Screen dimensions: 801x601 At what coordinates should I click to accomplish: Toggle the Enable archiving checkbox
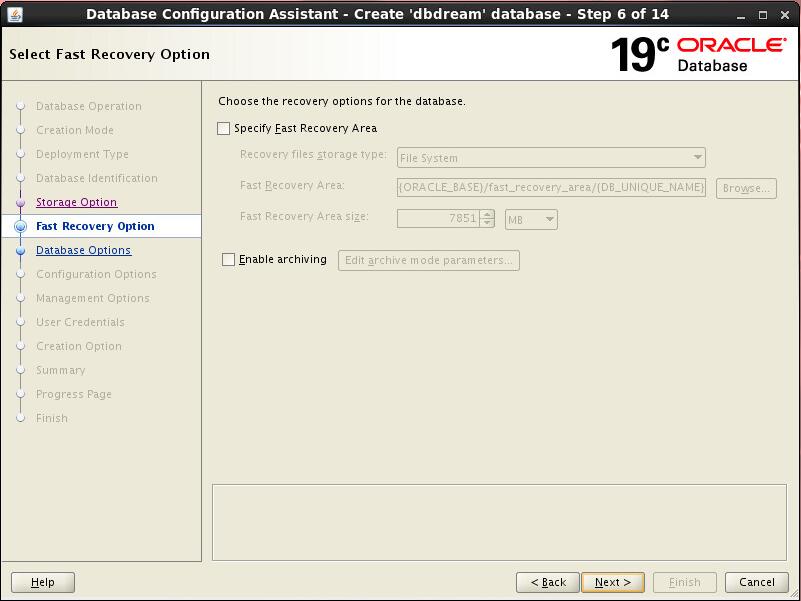(229, 260)
